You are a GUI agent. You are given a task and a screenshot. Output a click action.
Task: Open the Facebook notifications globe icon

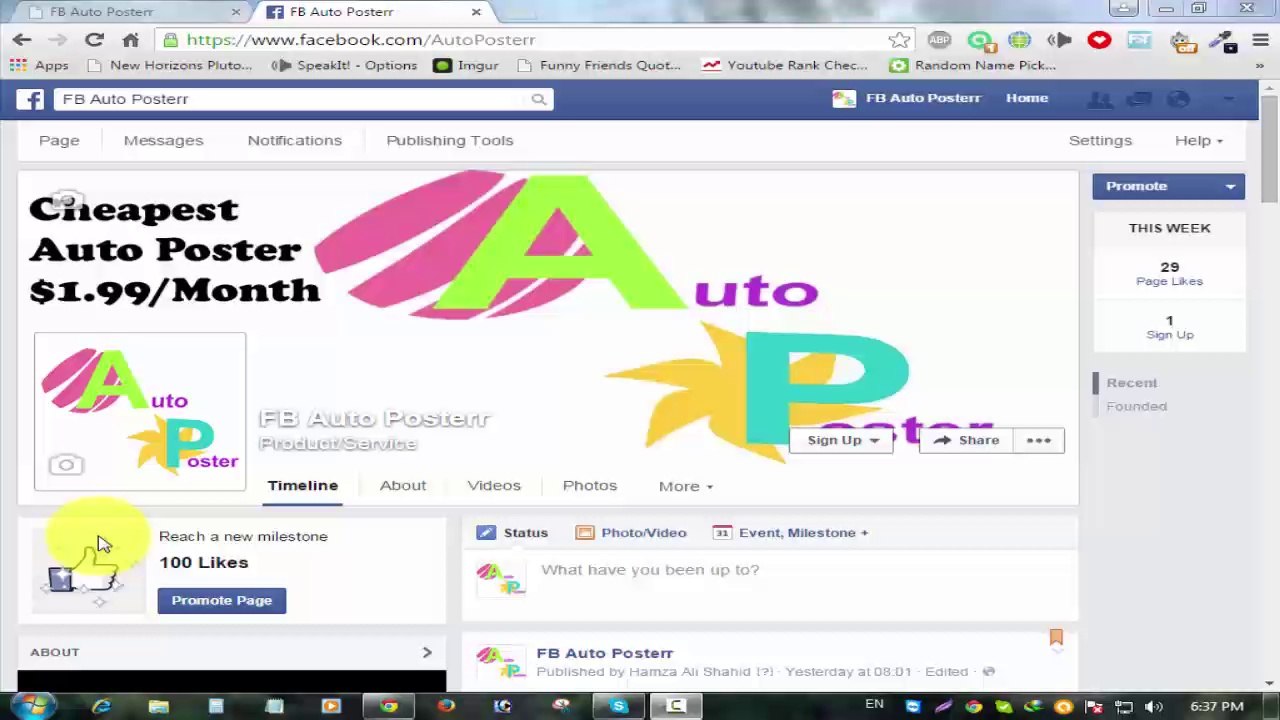[1179, 99]
